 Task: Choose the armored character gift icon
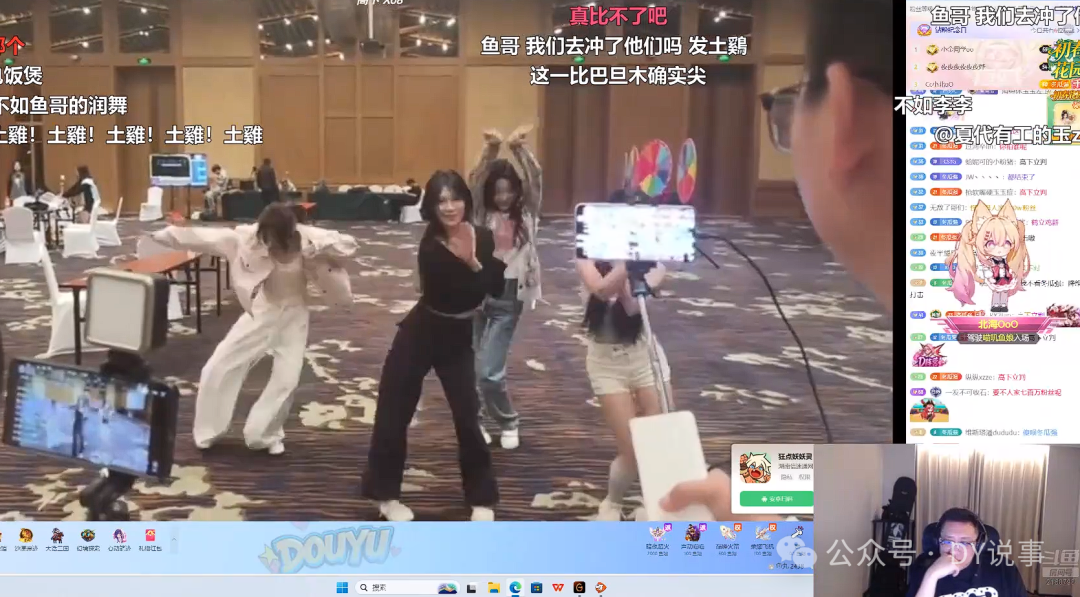[x=693, y=533]
